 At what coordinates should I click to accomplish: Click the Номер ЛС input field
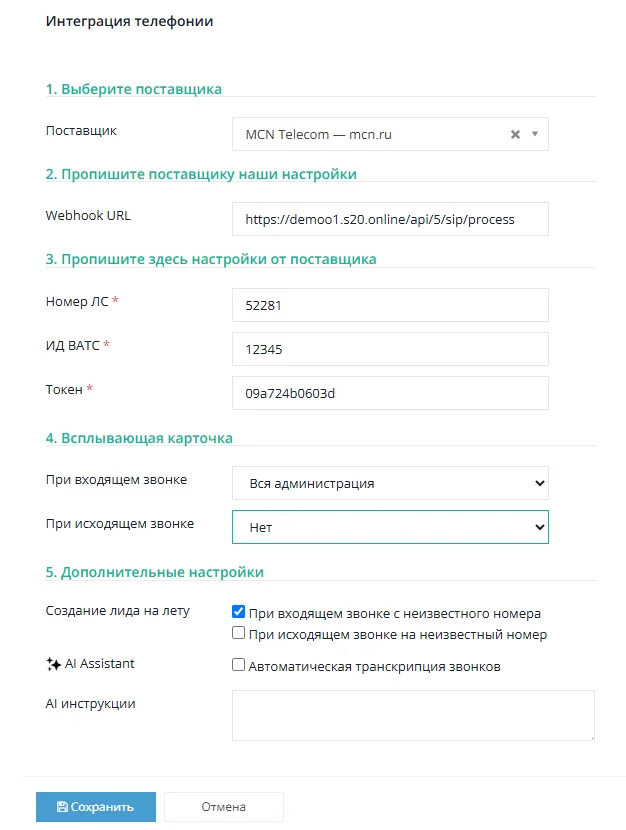click(x=390, y=305)
